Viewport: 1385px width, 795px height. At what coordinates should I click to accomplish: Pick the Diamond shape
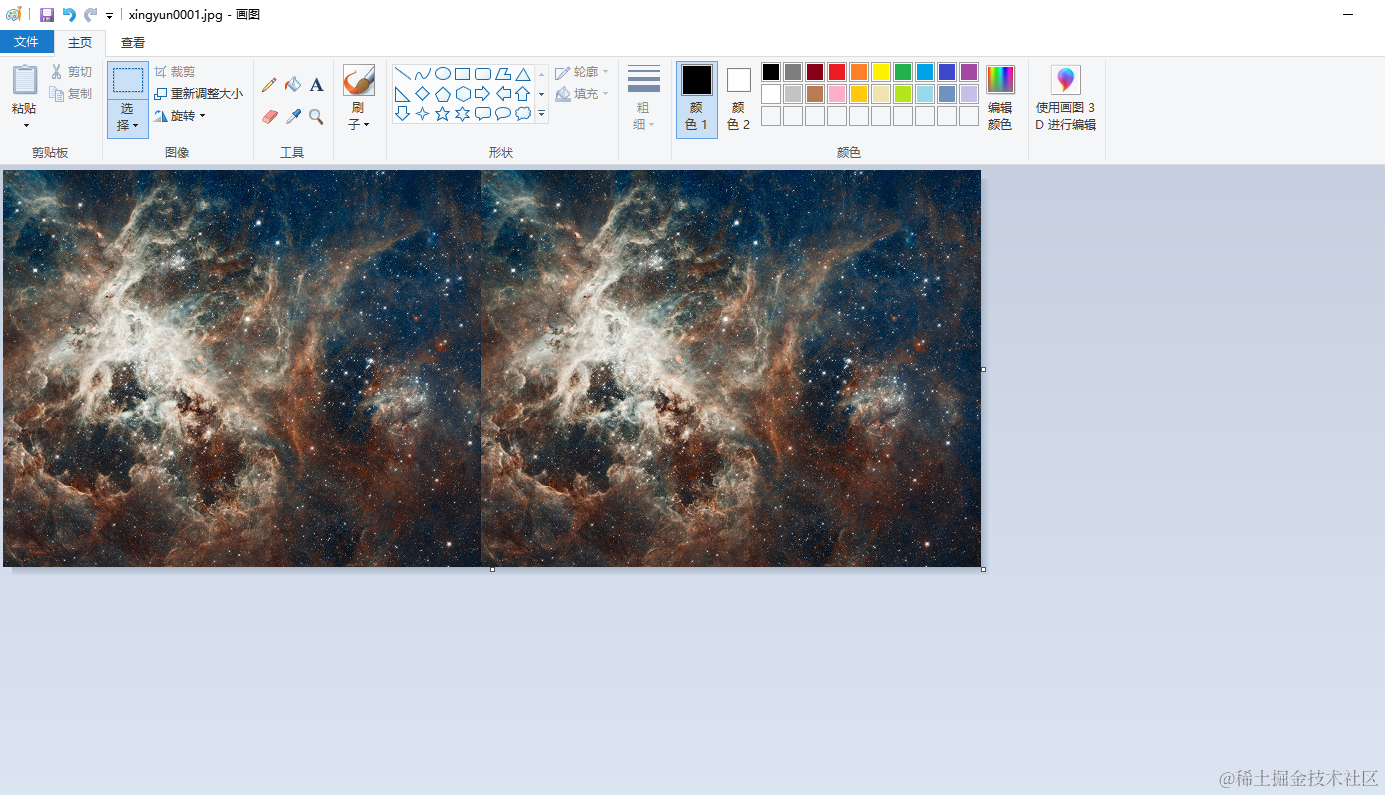point(422,94)
